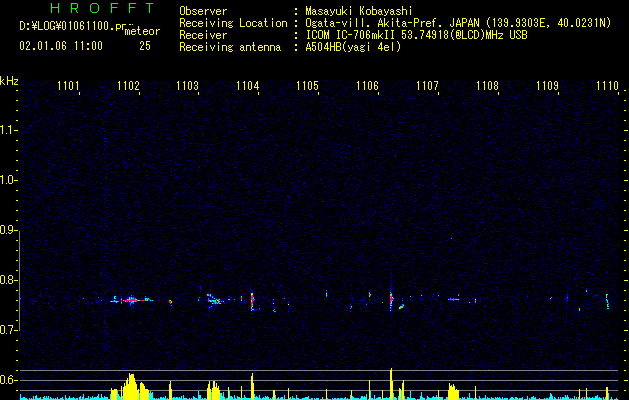This screenshot has width=629, height=400.
Task: Select the ICOM IC-706mkII receiver text
Action: [x=351, y=35]
